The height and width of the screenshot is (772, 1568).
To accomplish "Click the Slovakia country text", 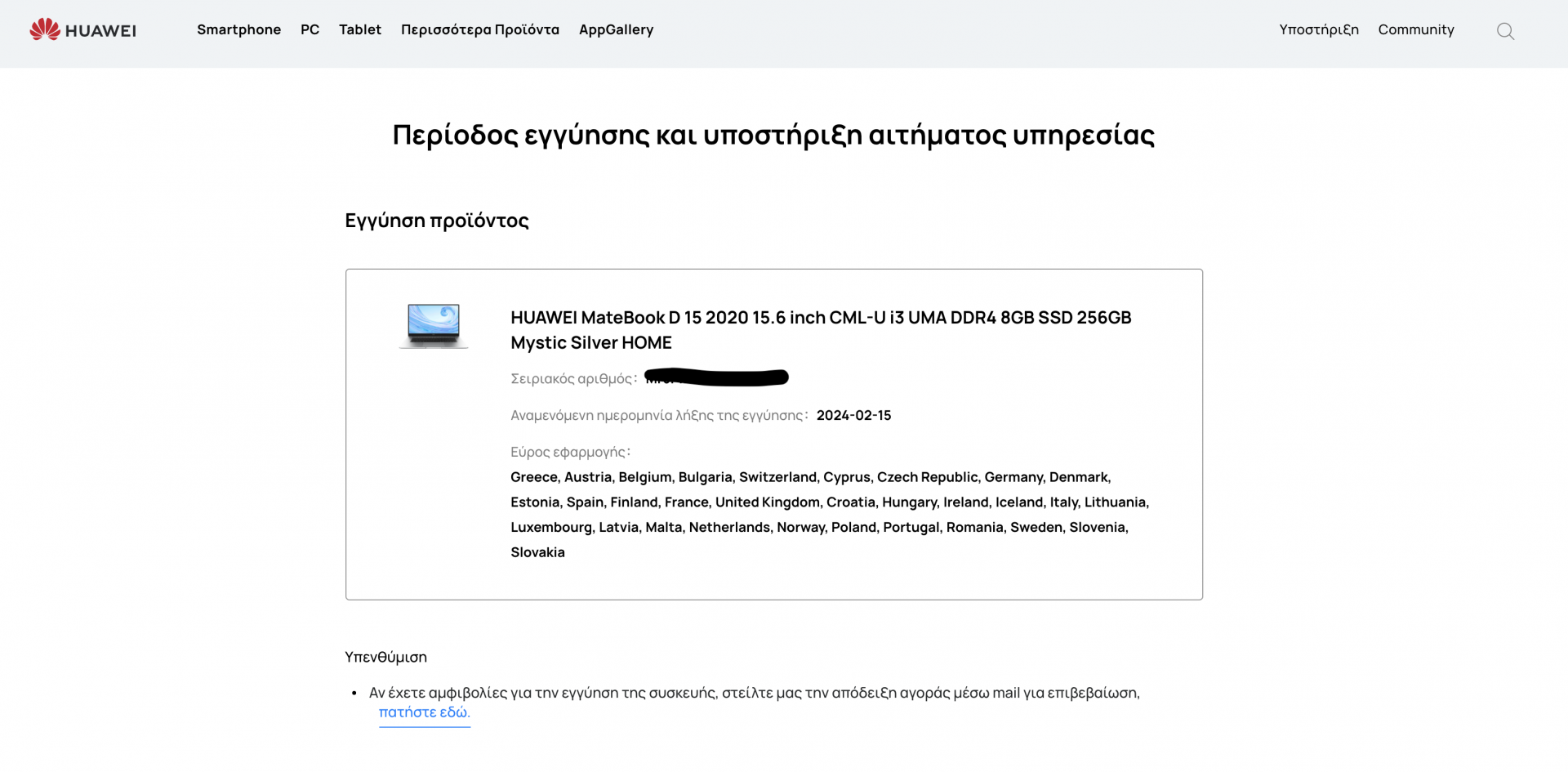I will pos(537,552).
